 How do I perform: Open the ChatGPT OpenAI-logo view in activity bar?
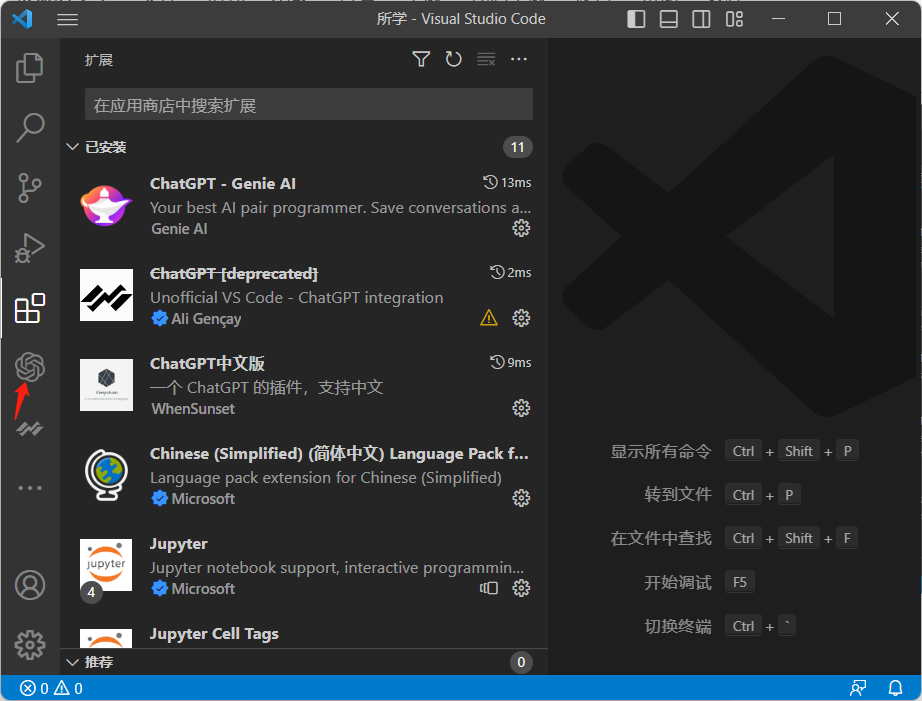click(x=29, y=367)
